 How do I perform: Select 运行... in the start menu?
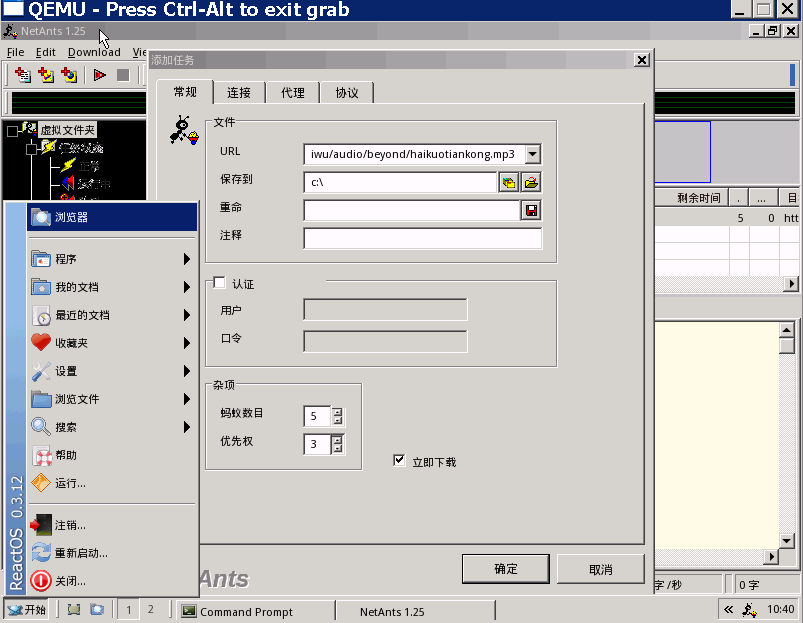[112, 483]
